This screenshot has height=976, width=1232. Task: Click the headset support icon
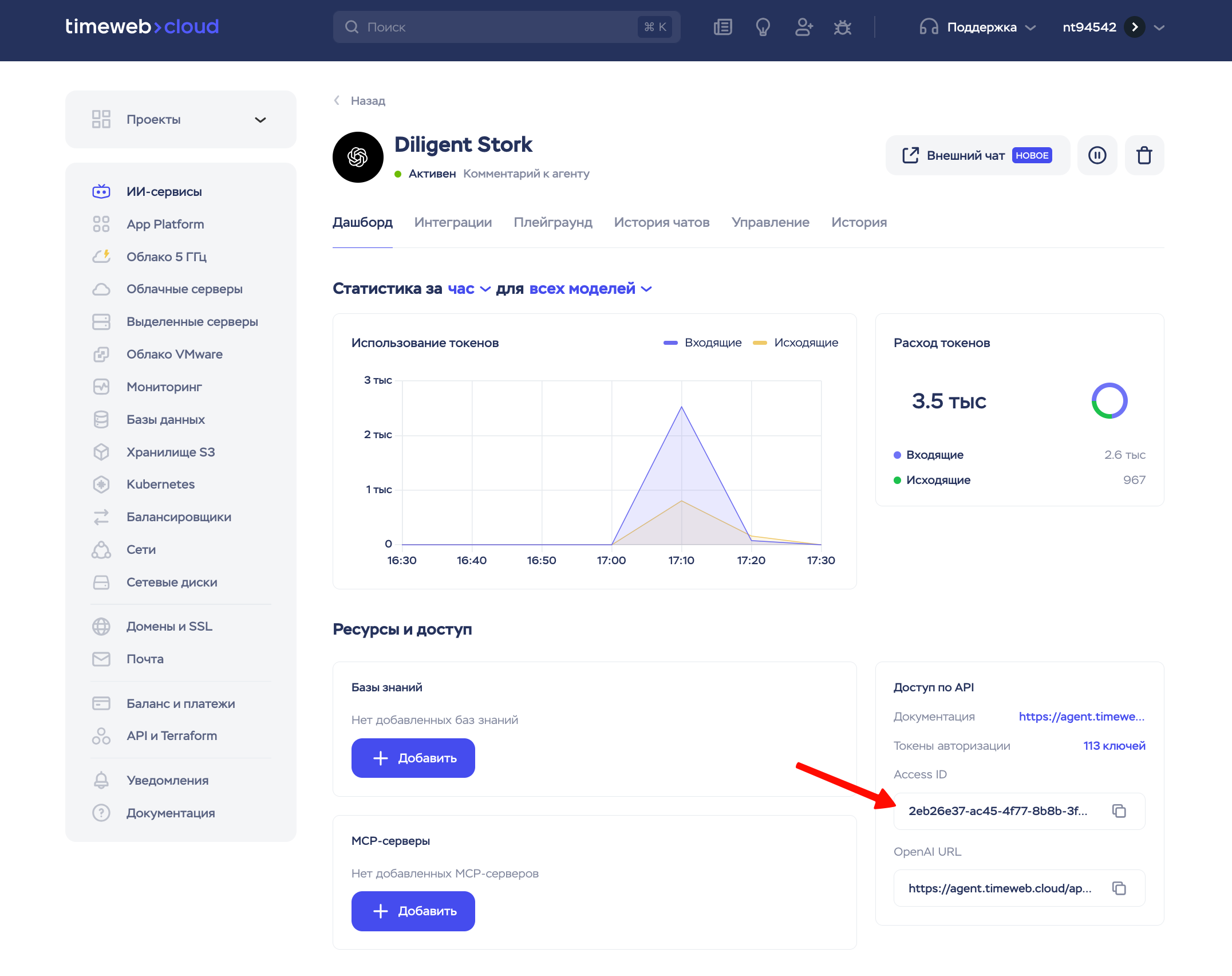pyautogui.click(x=929, y=27)
